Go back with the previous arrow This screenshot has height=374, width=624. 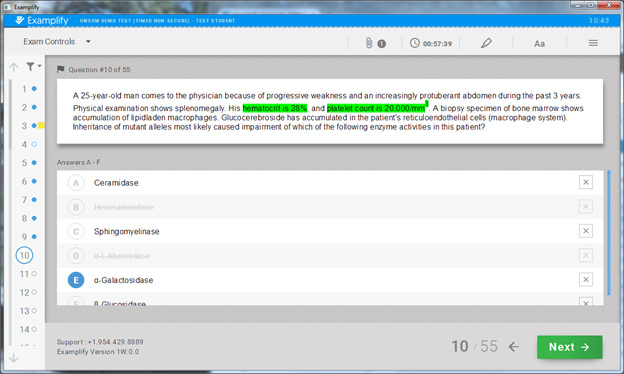(x=514, y=347)
